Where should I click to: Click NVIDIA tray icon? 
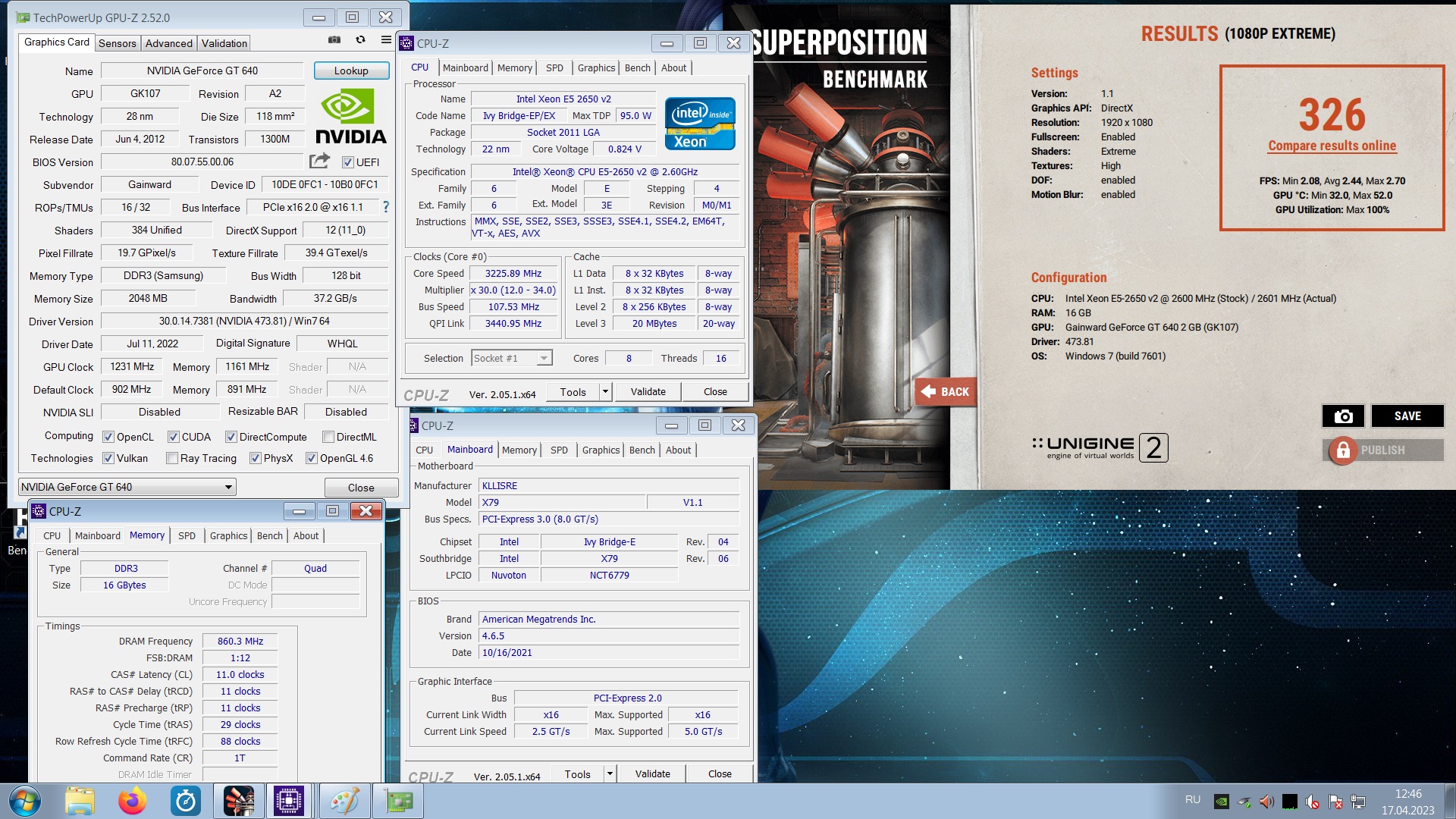click(x=1222, y=801)
